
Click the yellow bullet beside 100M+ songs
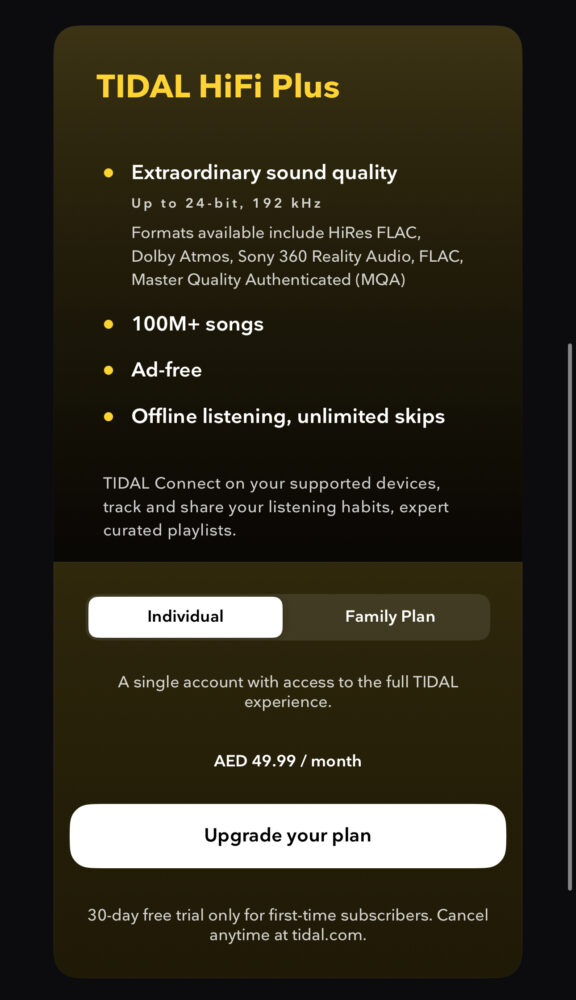coord(108,325)
